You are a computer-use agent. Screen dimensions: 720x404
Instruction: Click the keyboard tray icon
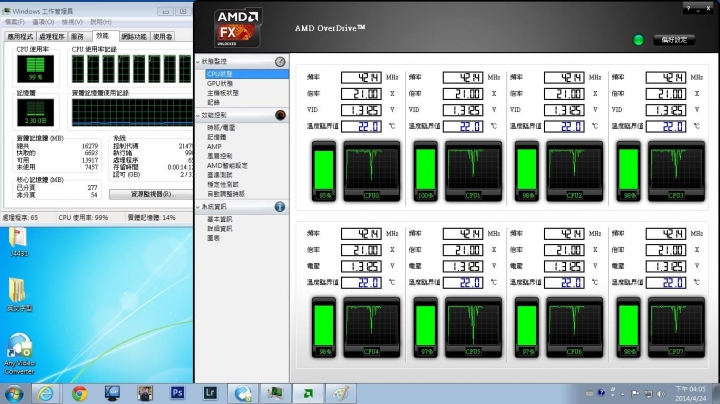(x=590, y=394)
